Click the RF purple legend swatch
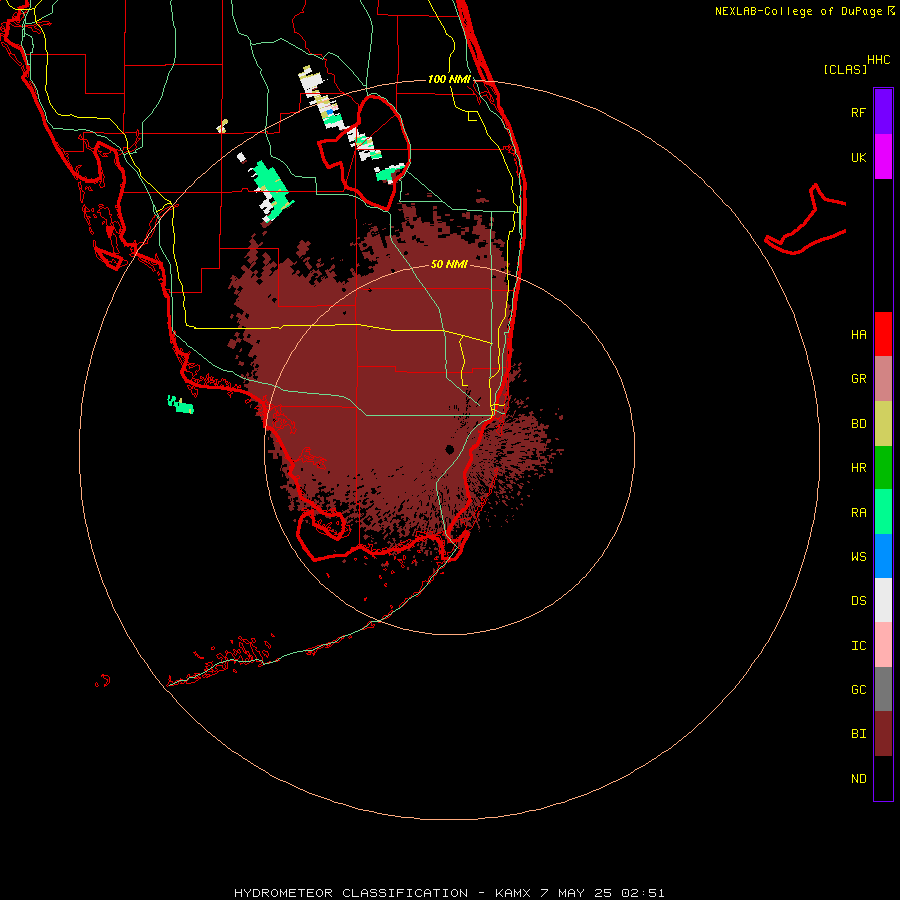Screen dimensions: 900x900 883,111
